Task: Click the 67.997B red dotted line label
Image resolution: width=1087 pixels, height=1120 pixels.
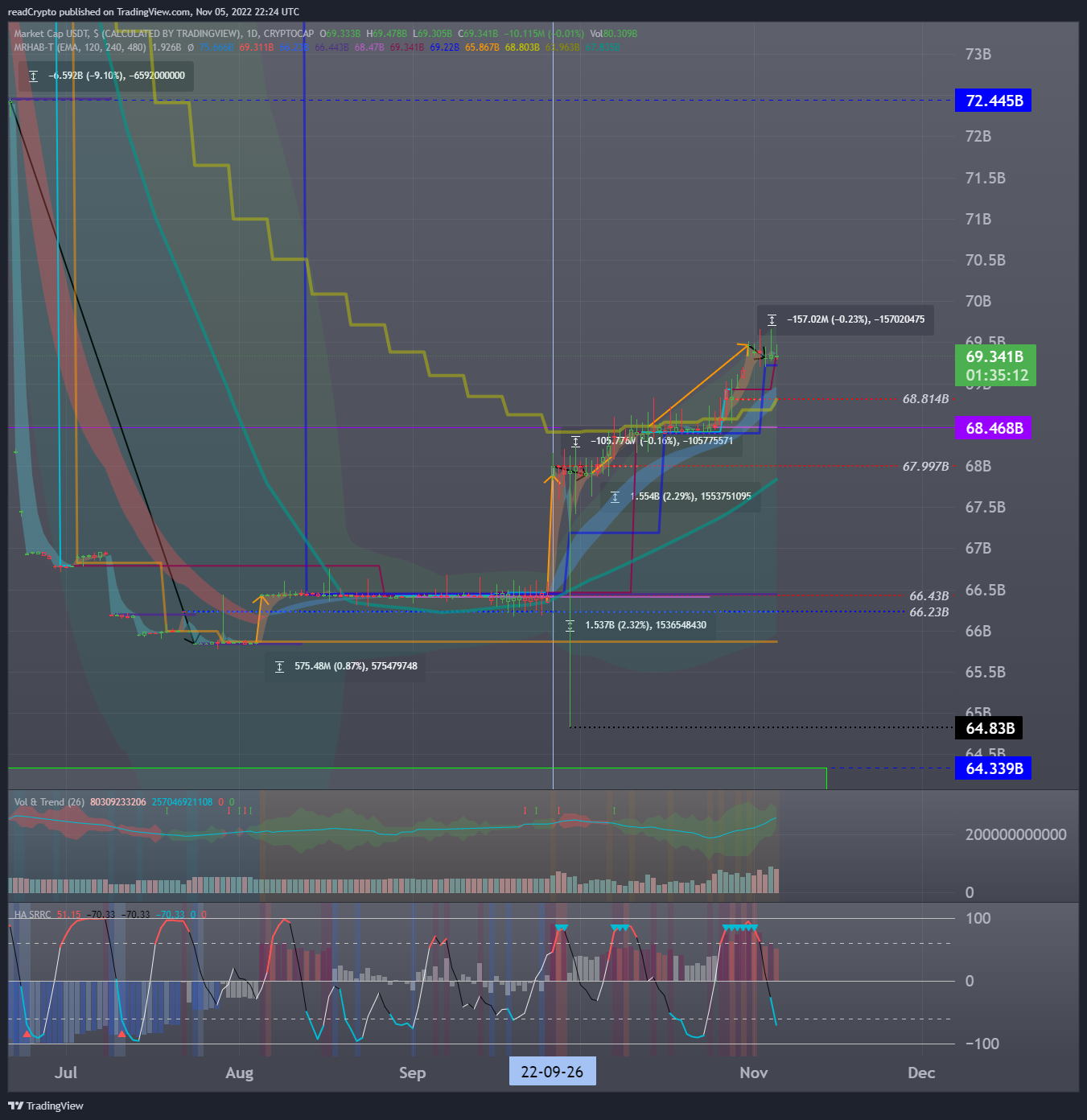Action: click(925, 467)
